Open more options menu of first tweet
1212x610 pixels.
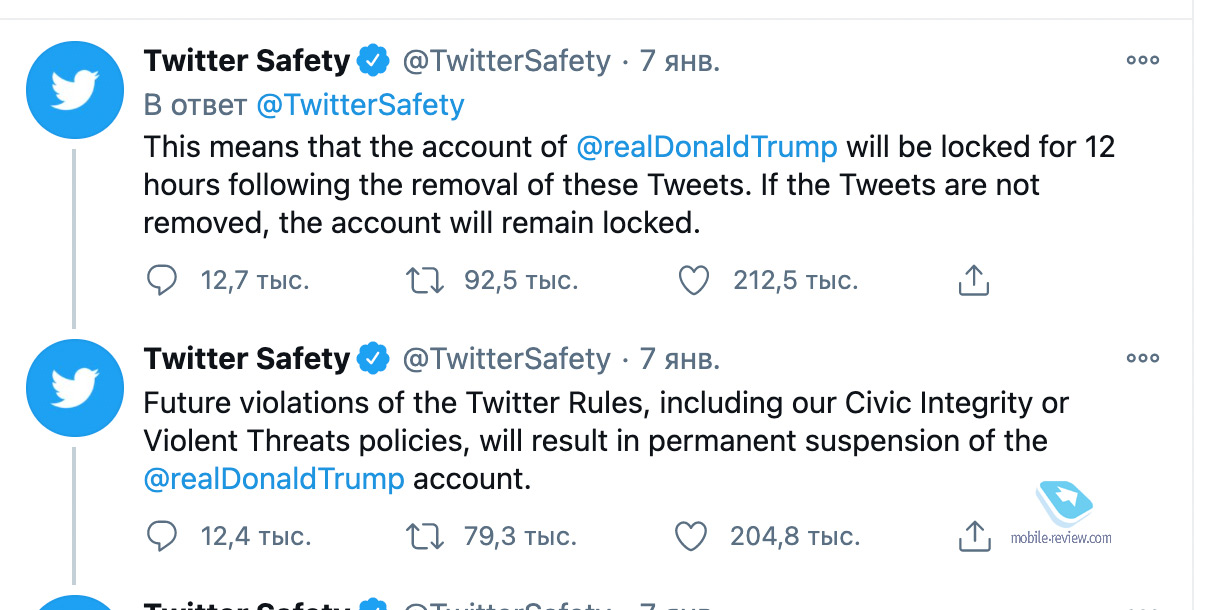[1142, 60]
